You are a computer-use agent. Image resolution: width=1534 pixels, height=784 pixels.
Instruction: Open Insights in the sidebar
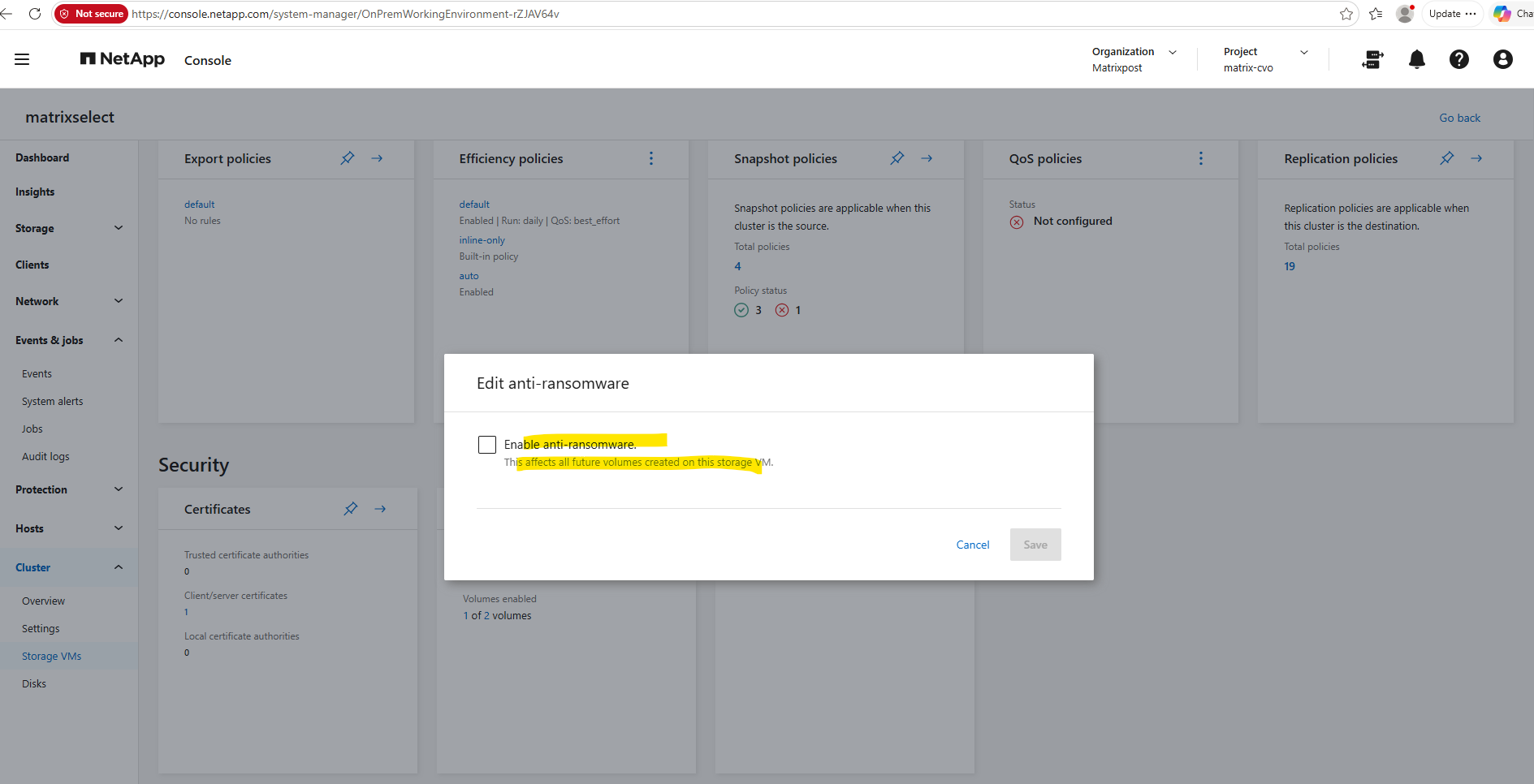pos(35,192)
